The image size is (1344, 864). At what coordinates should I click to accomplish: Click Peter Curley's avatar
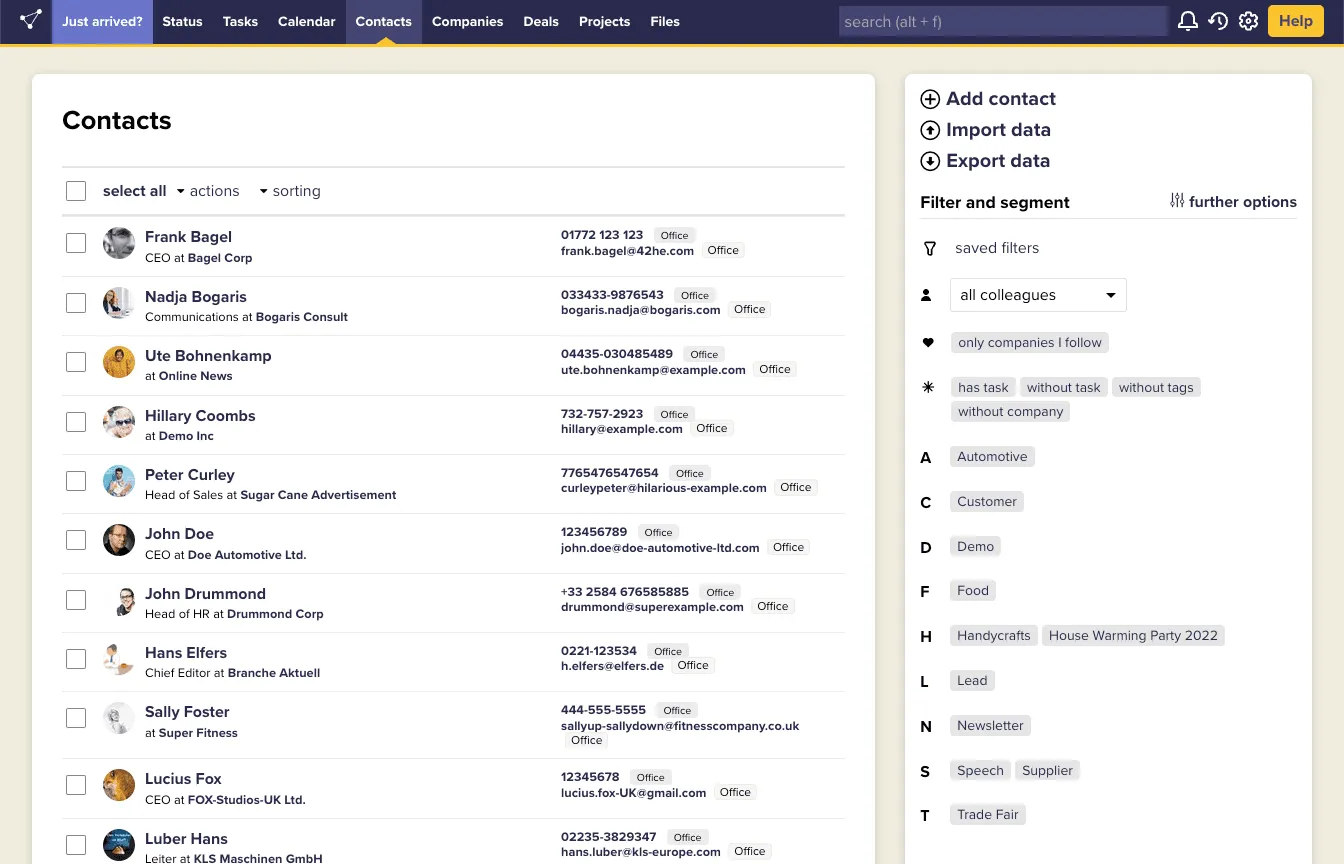pos(119,481)
